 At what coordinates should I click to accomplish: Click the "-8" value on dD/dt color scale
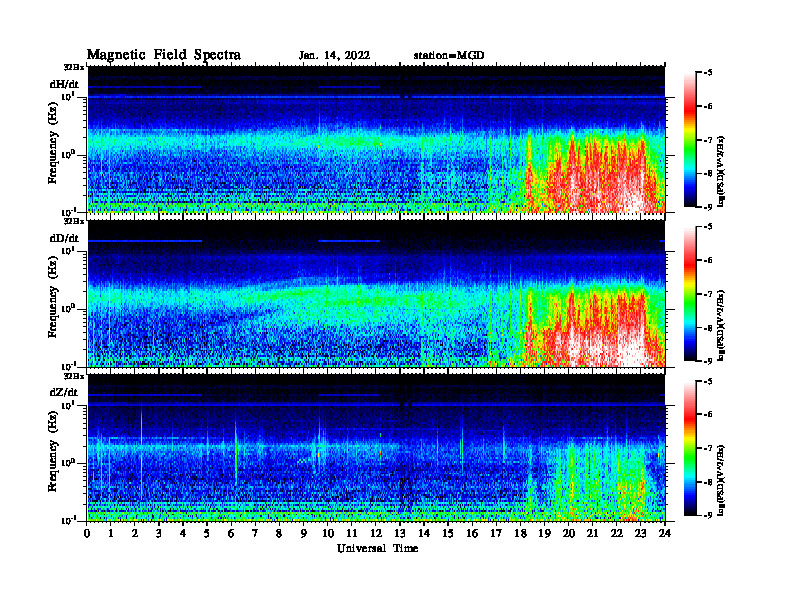point(708,328)
